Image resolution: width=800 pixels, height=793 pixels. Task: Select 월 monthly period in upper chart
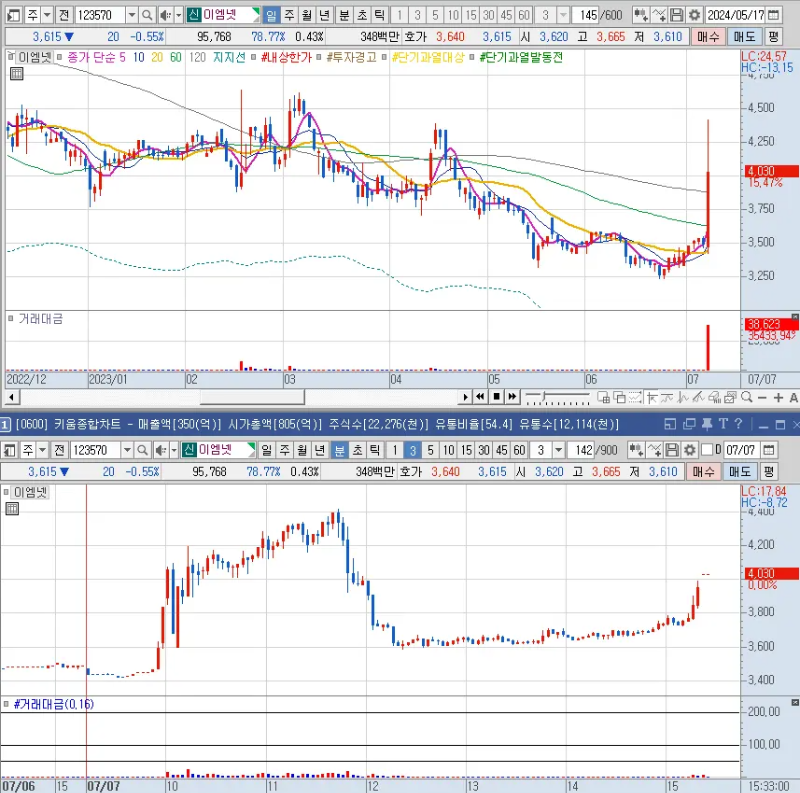(x=307, y=15)
